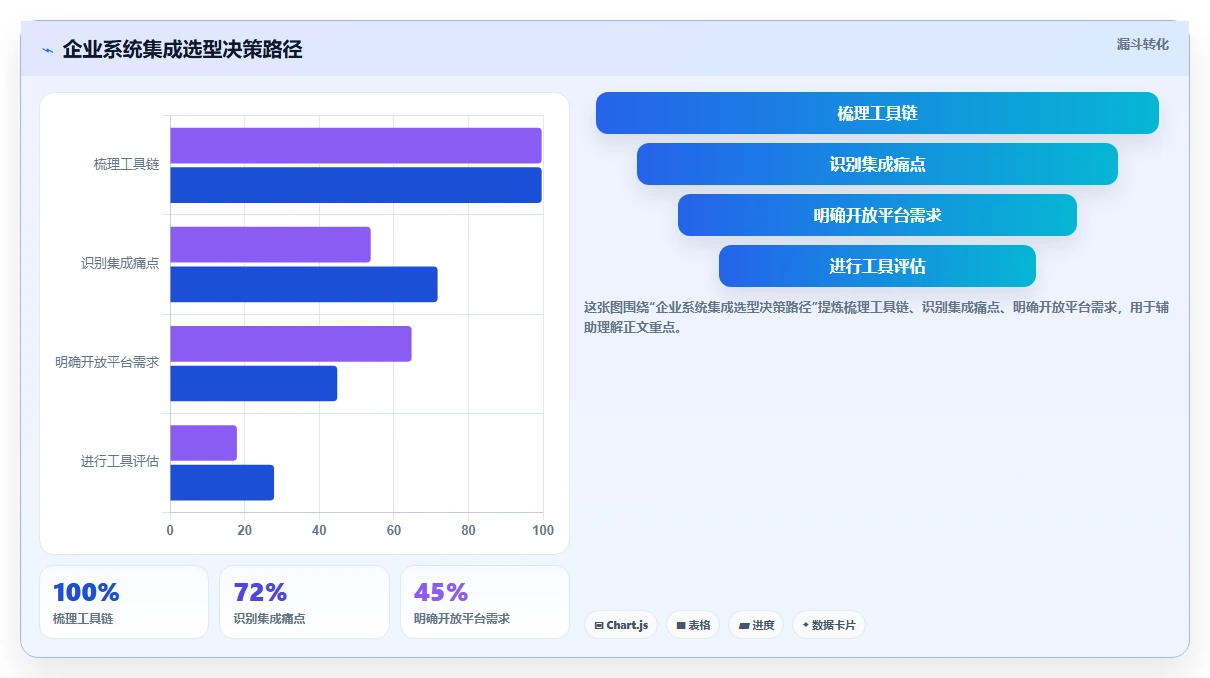This screenshot has width=1210, height=678.
Task: Click the blue bar for 明确开放平台需求
Action: (254, 383)
